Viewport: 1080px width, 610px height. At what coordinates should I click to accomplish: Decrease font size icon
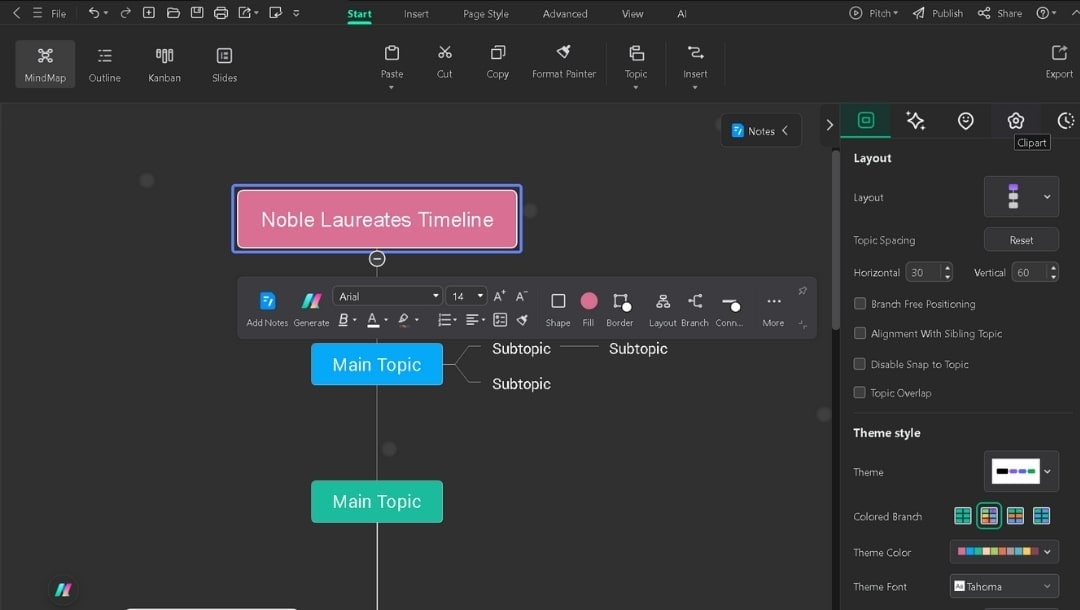click(x=521, y=296)
